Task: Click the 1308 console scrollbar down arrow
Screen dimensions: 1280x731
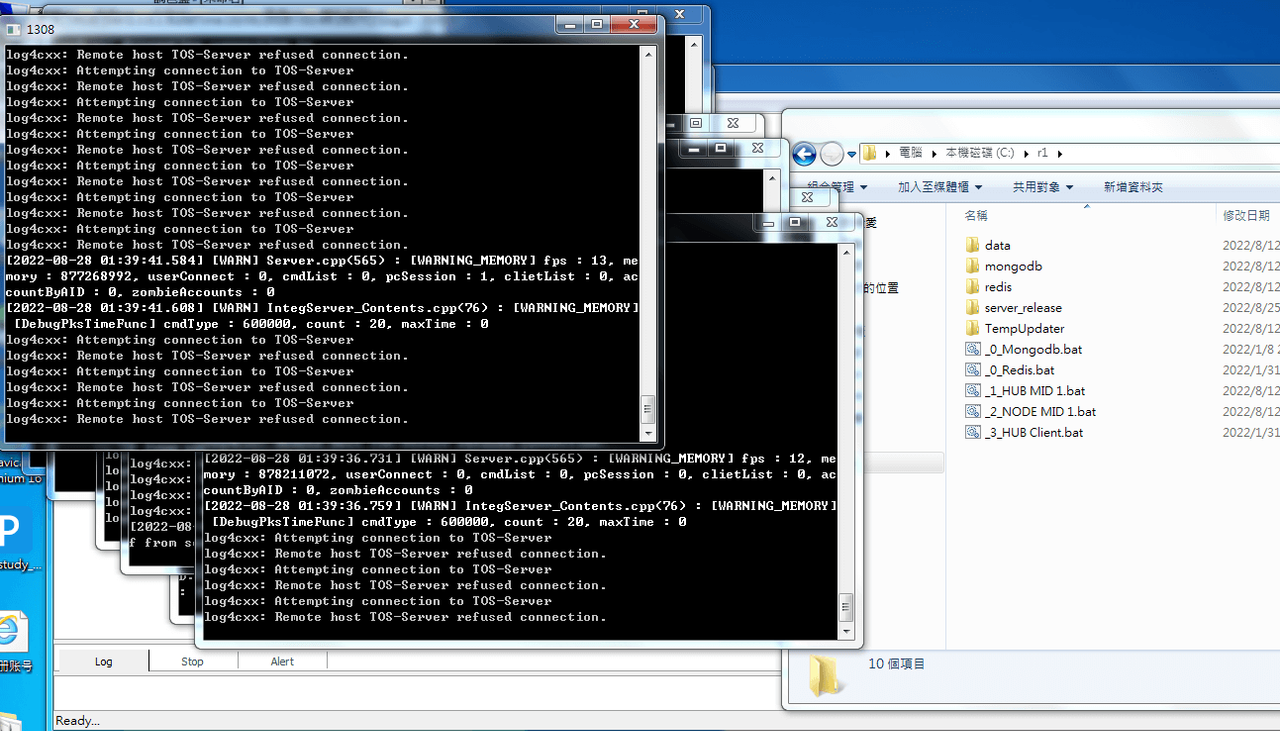Action: pos(648,432)
